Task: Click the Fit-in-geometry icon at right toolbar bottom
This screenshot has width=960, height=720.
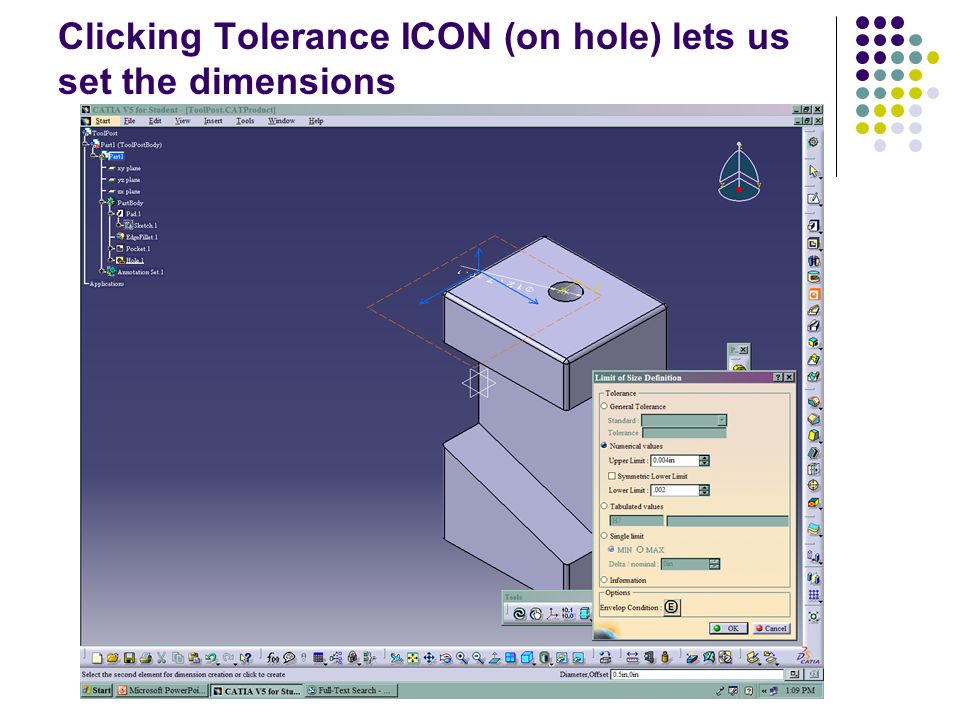Action: tap(813, 616)
